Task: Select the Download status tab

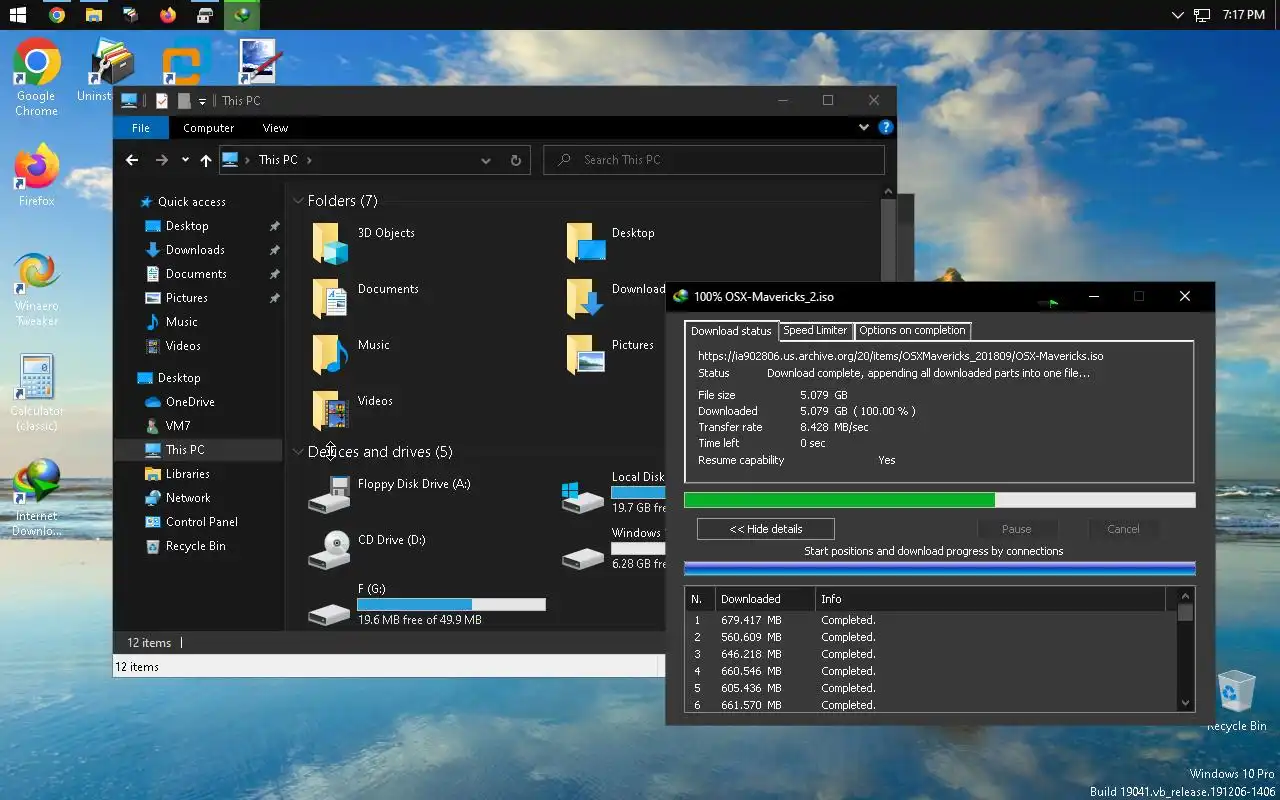Action: coord(731,331)
